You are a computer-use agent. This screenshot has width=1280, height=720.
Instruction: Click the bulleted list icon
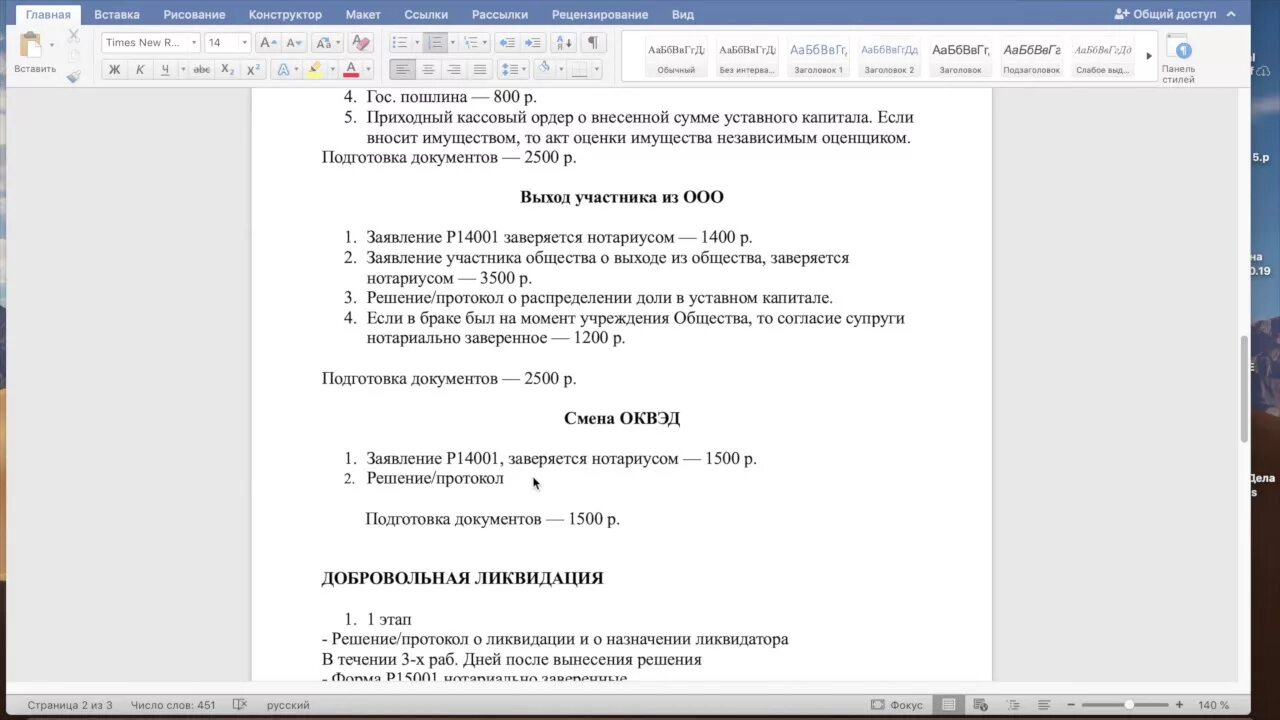coord(399,43)
